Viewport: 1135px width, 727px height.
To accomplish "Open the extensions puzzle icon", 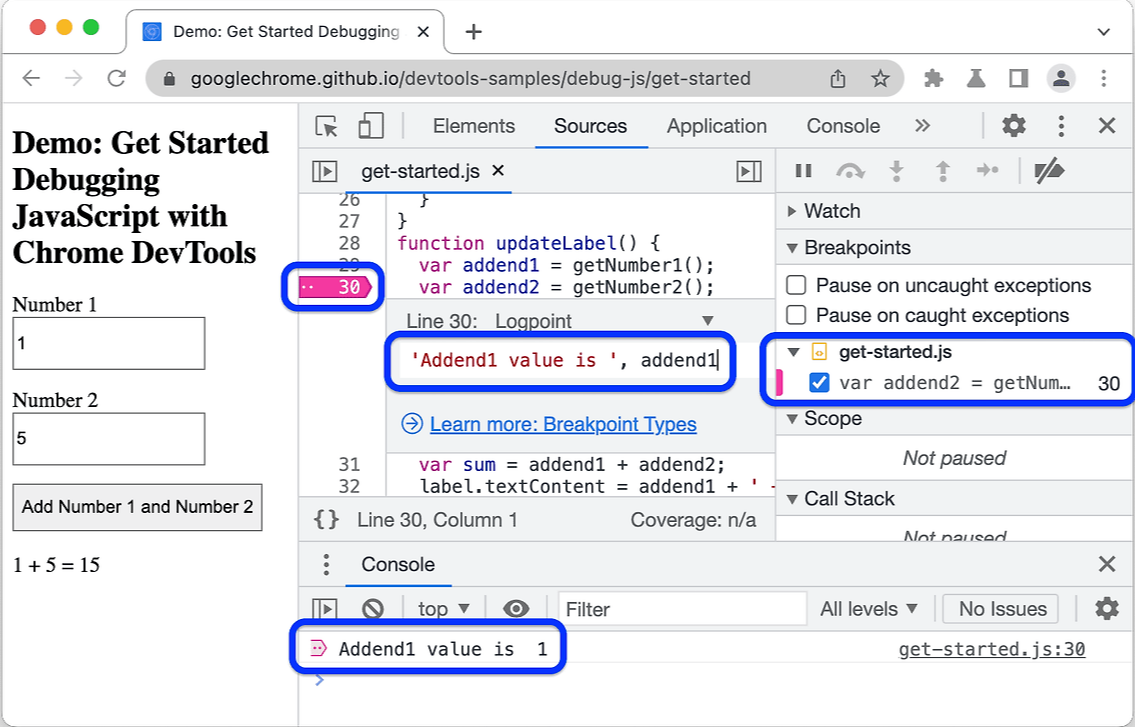I will click(x=934, y=78).
